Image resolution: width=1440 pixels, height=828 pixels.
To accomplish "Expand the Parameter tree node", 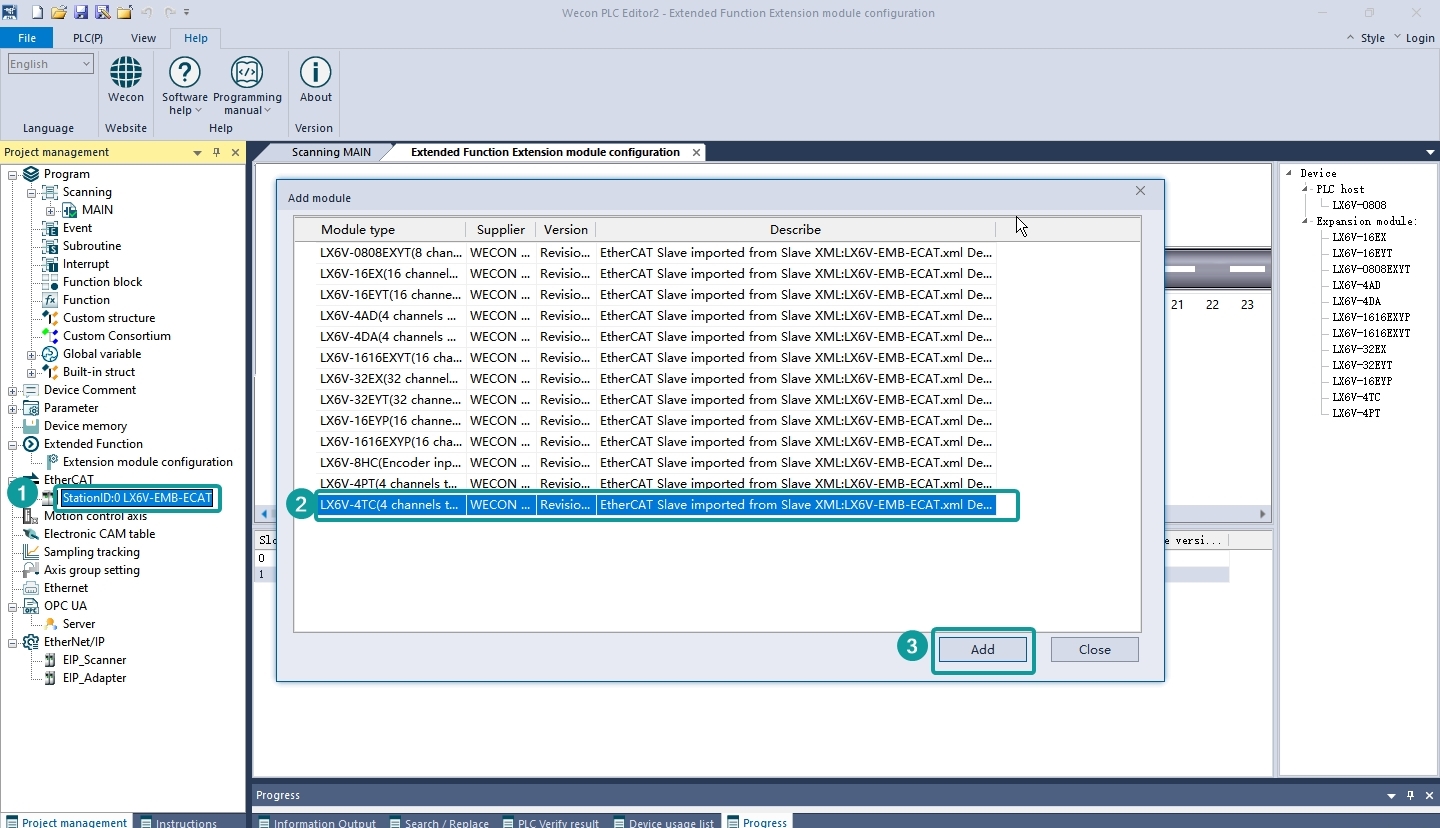I will (12, 408).
